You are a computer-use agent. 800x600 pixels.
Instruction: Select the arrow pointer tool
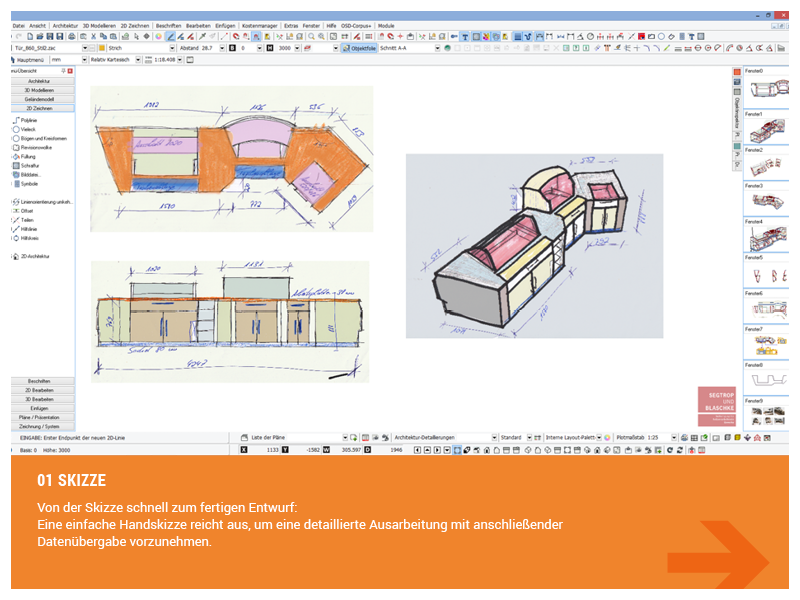tap(137, 36)
